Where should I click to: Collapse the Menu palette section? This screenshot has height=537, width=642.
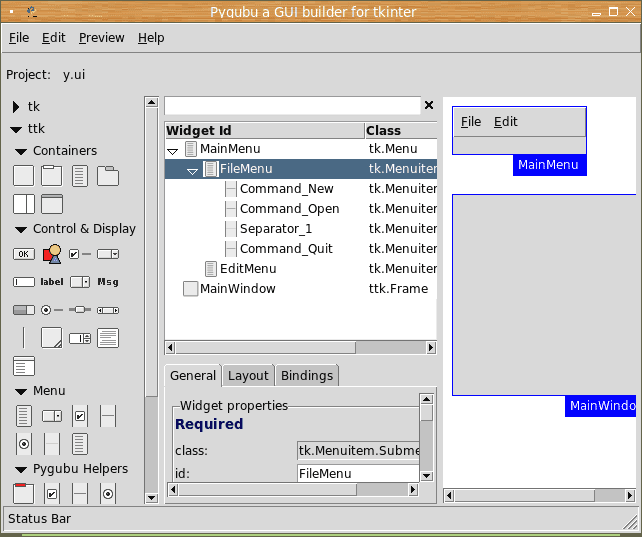pos(21,392)
